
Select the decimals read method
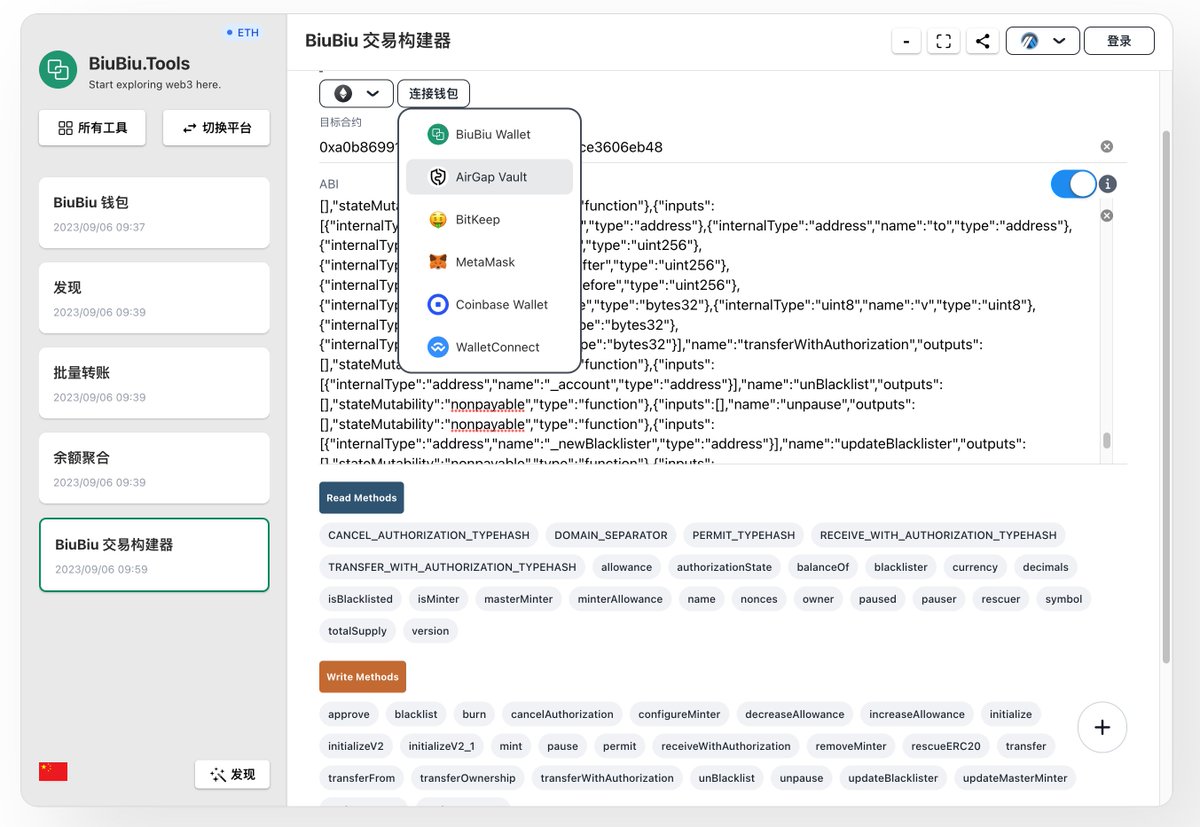pyautogui.click(x=1045, y=567)
